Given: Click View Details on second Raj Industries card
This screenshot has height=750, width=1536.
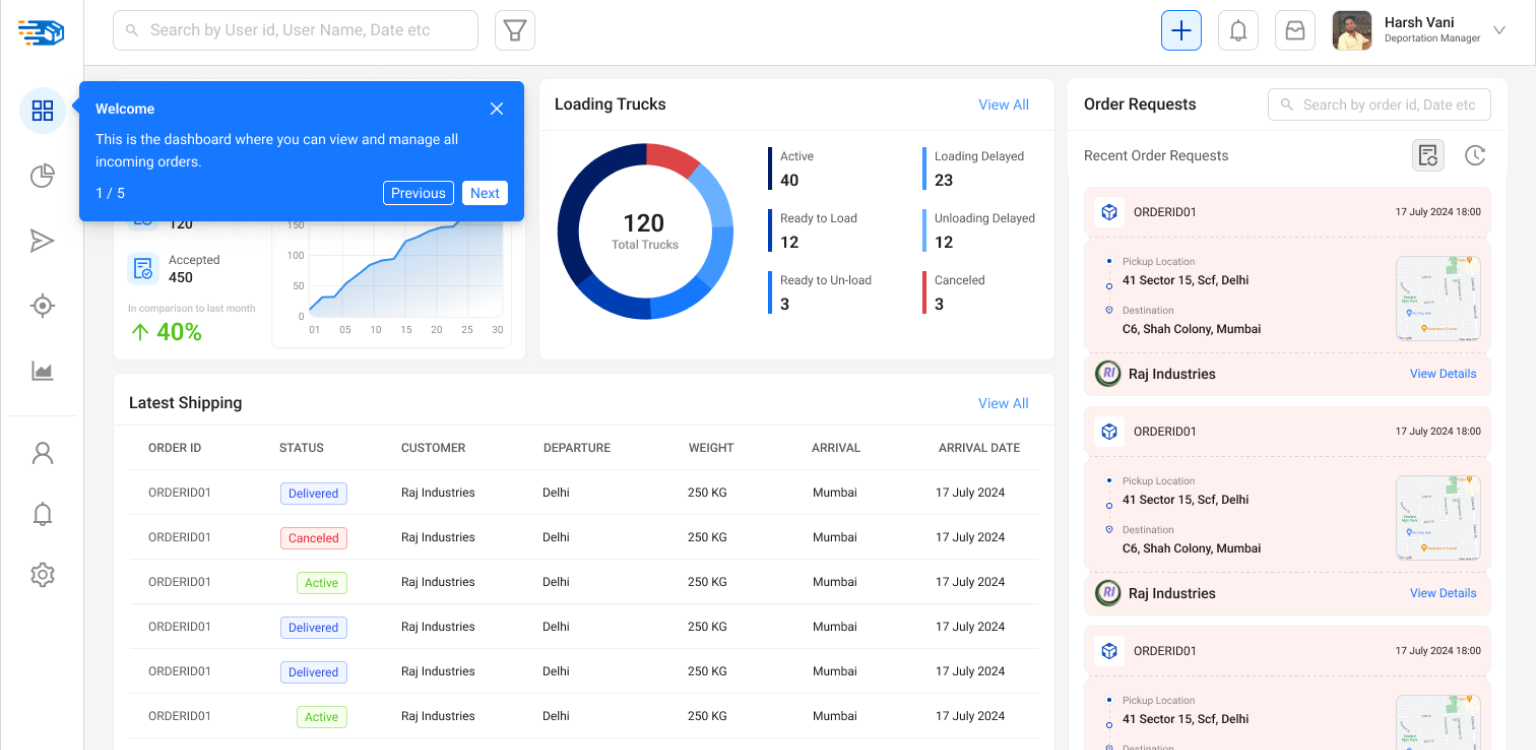Looking at the screenshot, I should tap(1443, 593).
